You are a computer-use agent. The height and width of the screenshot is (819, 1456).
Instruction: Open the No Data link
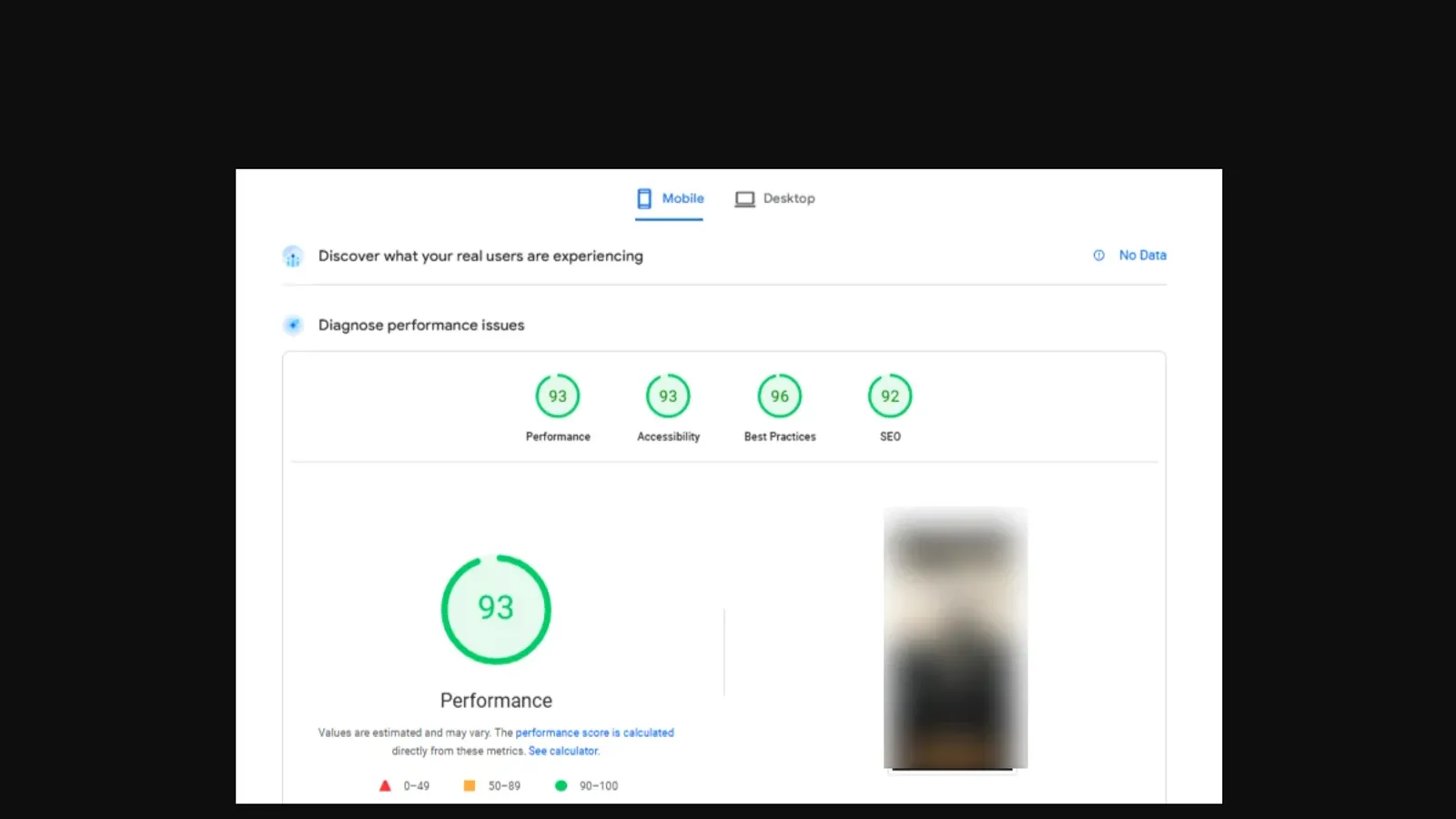1142,256
